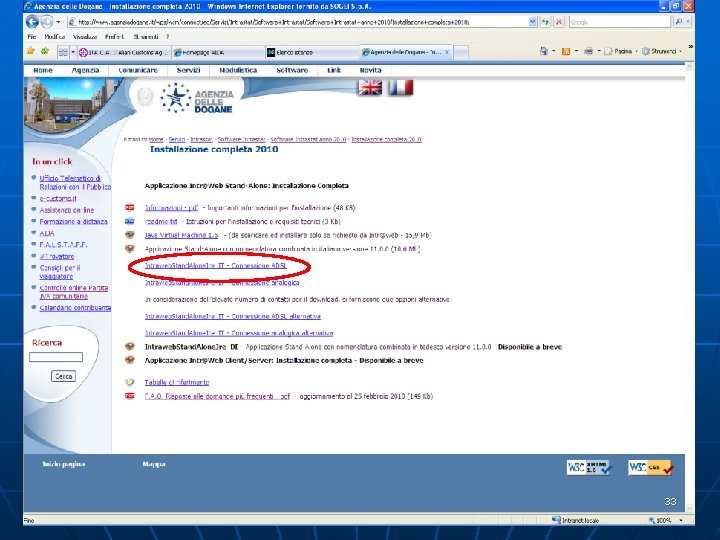720x540 pixels.
Task: Open the recent pages dropdown arrow
Action: click(x=58, y=22)
